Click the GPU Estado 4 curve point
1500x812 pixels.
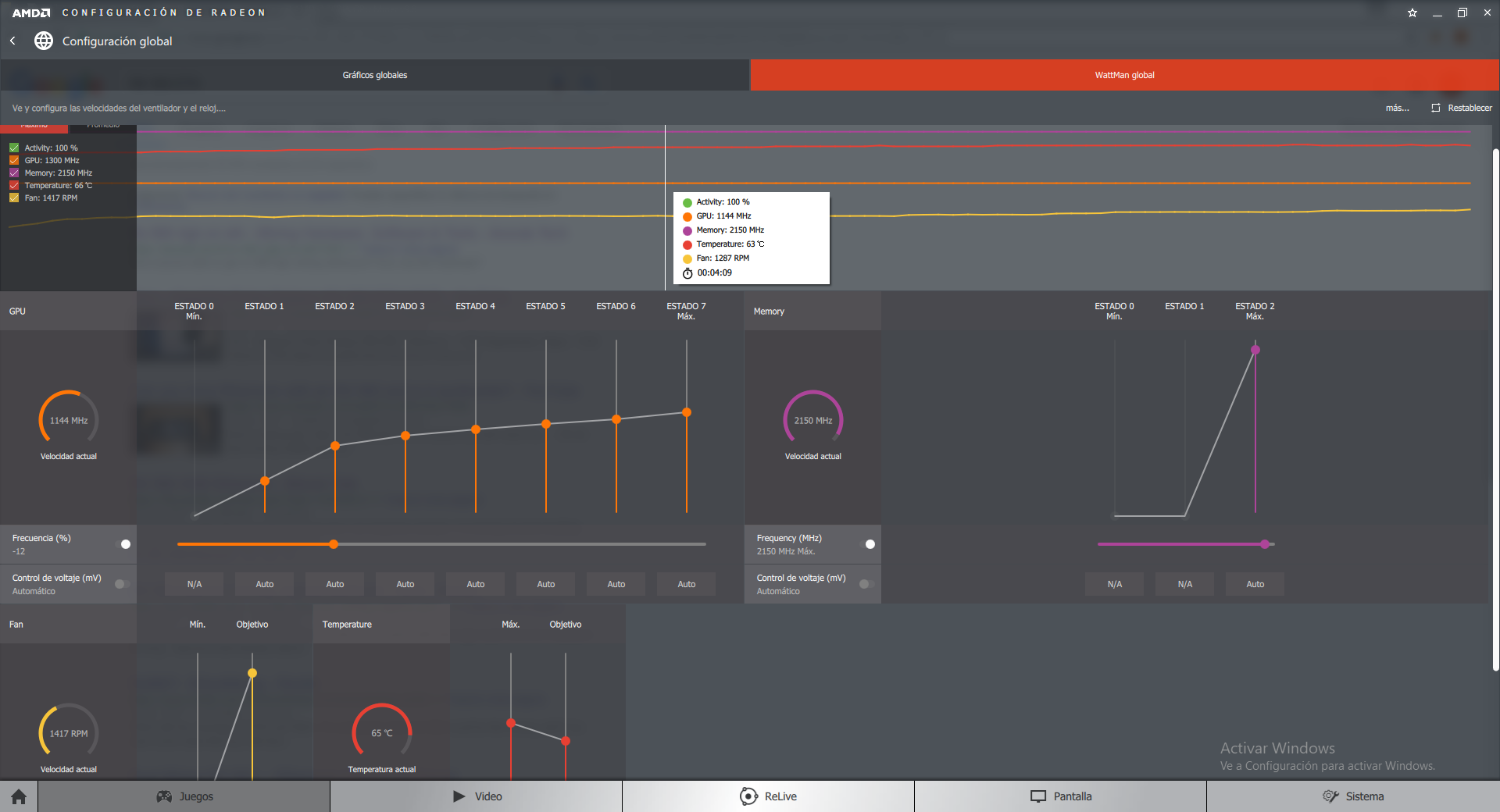tap(476, 429)
